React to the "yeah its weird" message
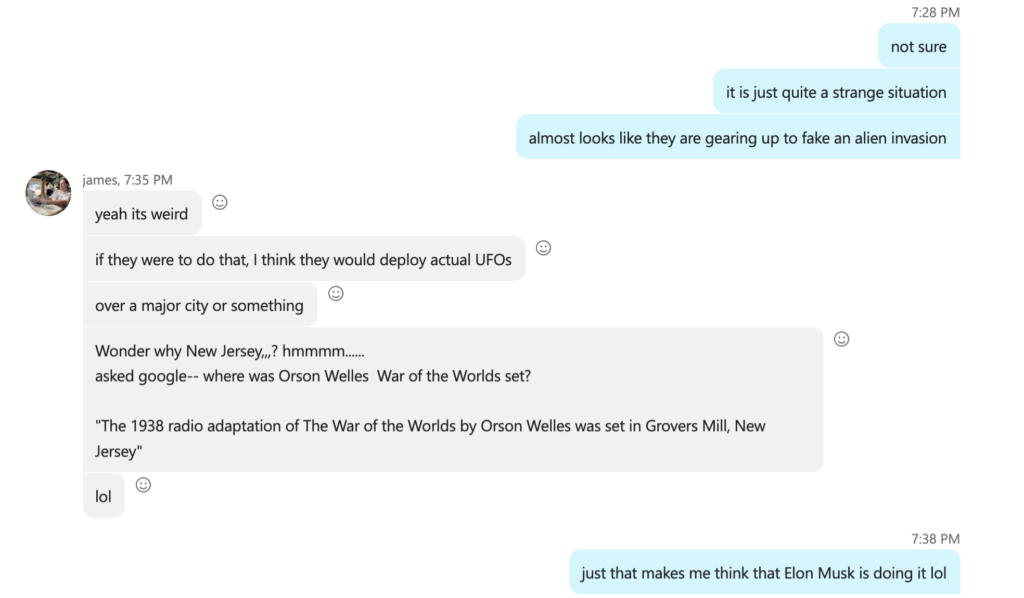 (x=220, y=202)
